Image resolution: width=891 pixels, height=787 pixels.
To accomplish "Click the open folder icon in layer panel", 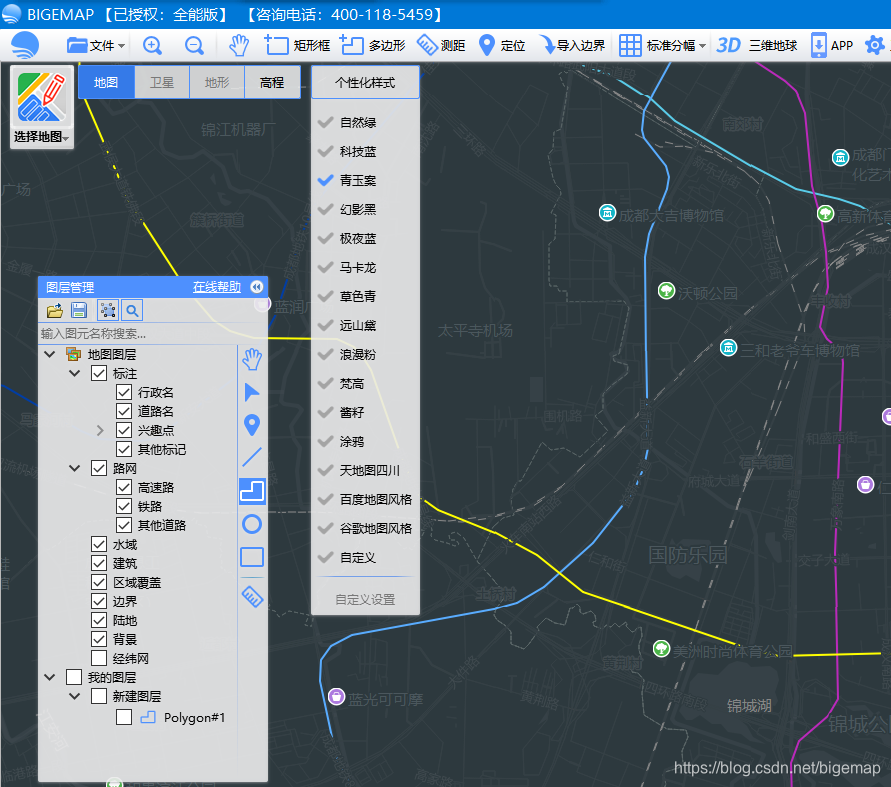I will tap(55, 310).
